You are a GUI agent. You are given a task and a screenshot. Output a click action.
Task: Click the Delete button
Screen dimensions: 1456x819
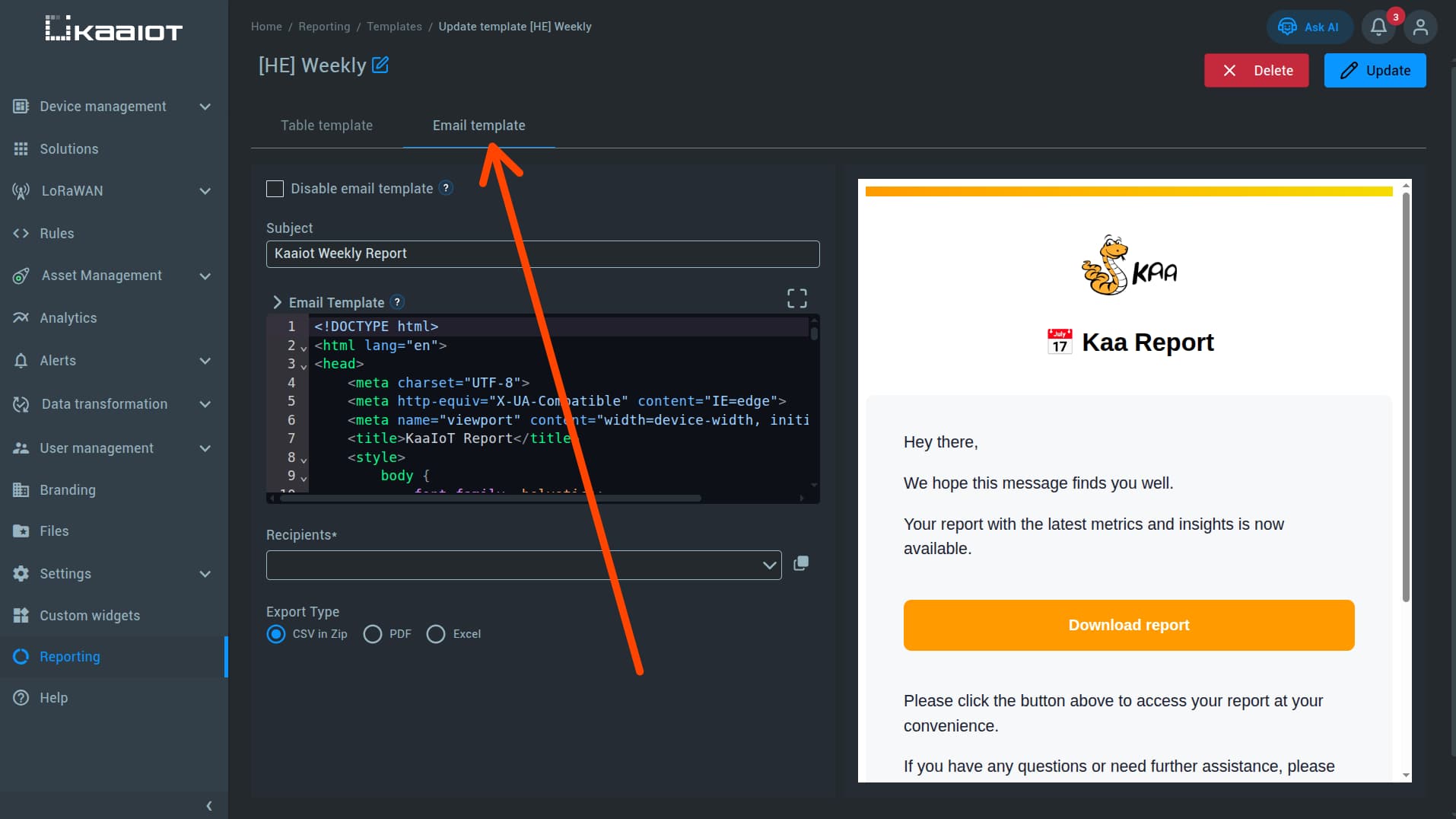1256,70
